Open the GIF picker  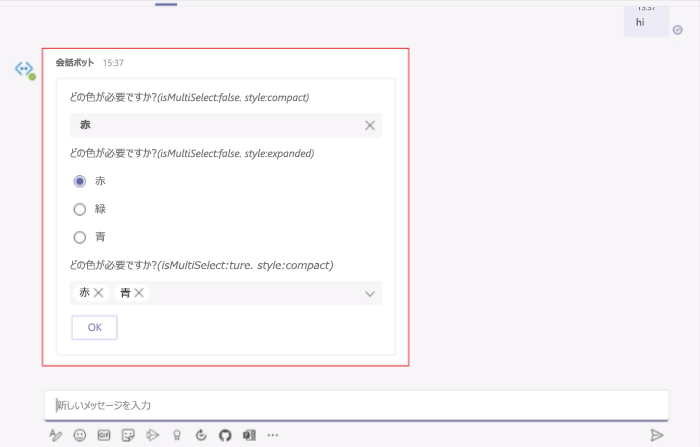[104, 435]
